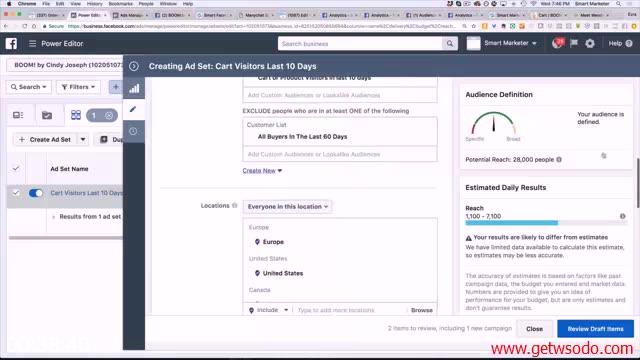Click the Ad Set Name column header
The width and height of the screenshot is (640, 360).
click(x=69, y=169)
